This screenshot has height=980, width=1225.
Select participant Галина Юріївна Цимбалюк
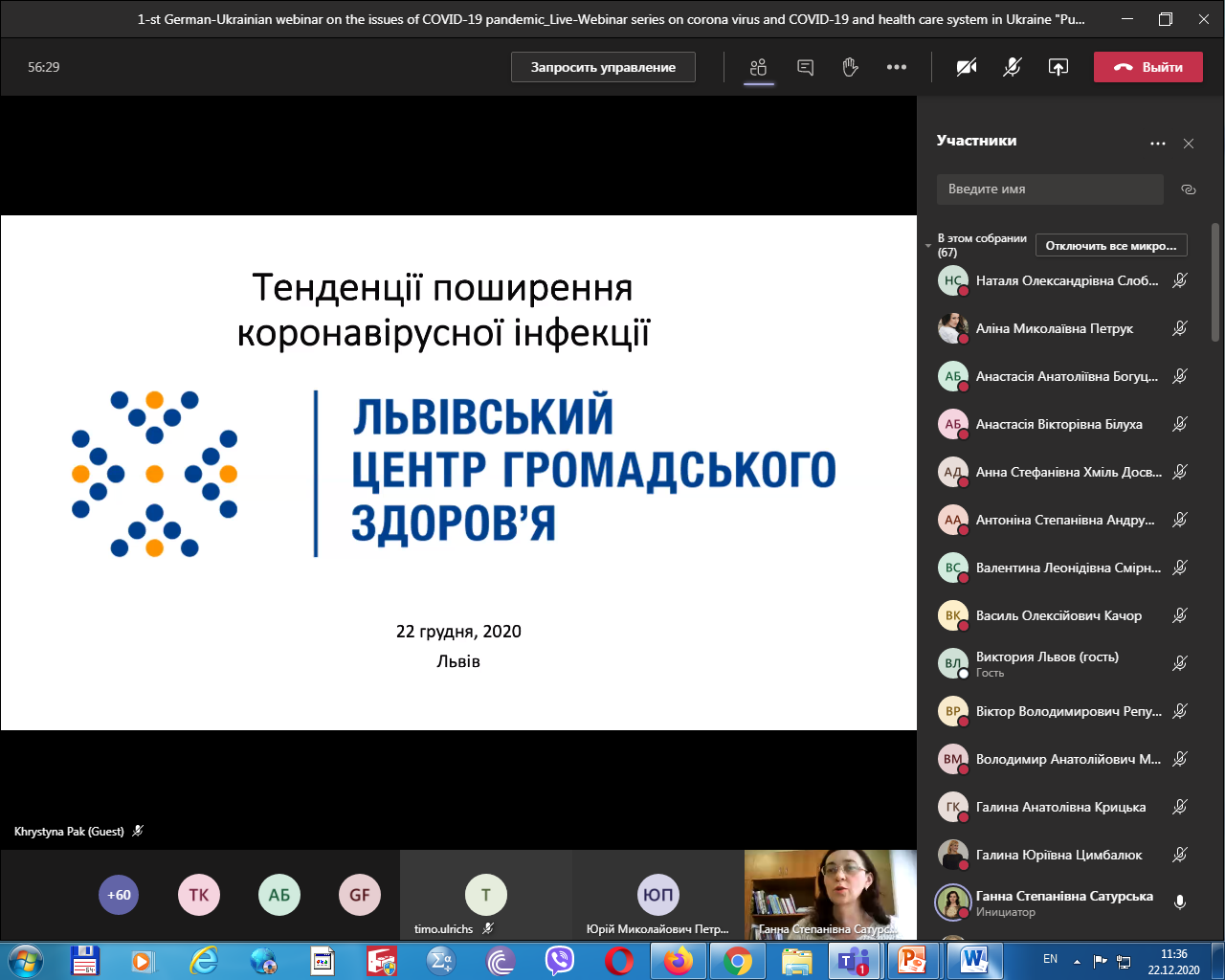click(1058, 855)
